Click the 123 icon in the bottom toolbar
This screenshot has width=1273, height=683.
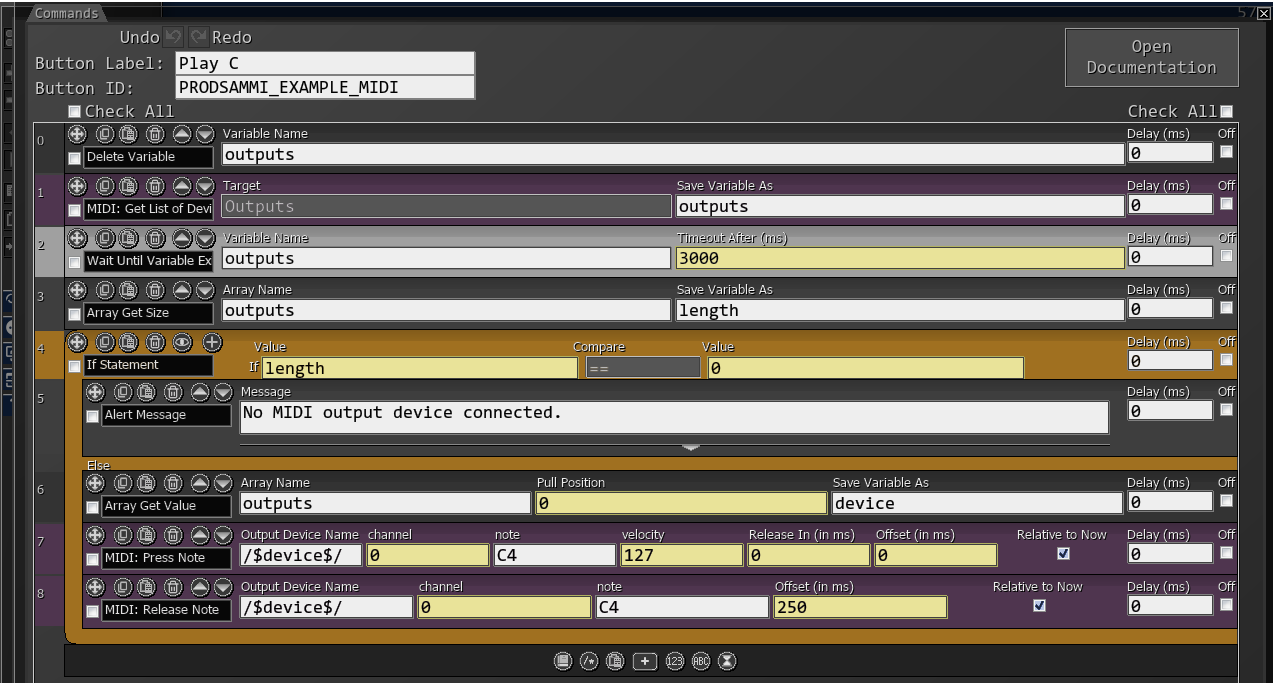point(675,661)
